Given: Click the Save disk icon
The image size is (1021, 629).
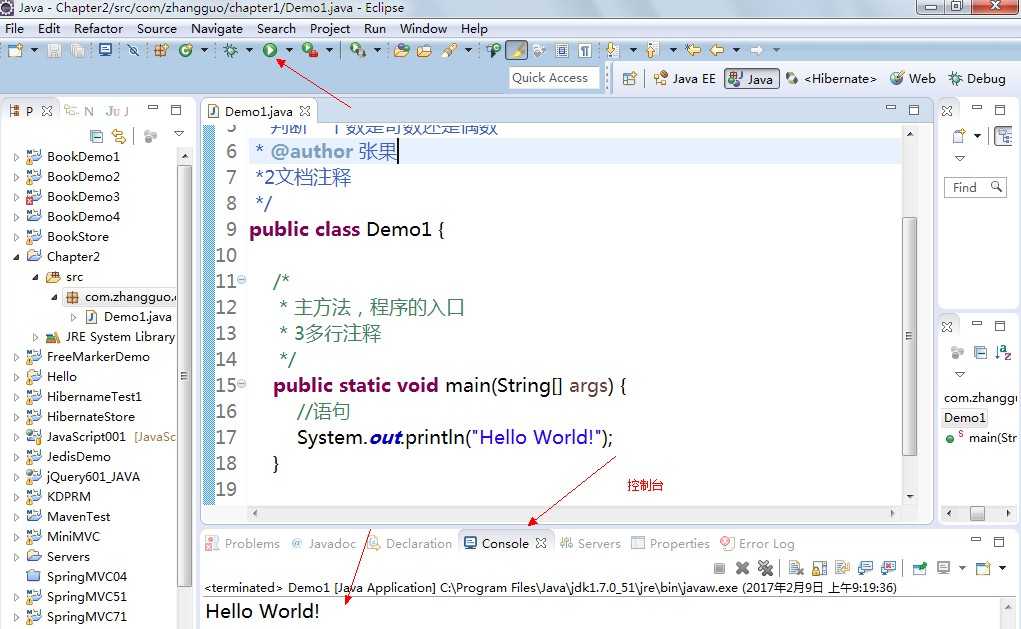Looking at the screenshot, I should click(55, 50).
